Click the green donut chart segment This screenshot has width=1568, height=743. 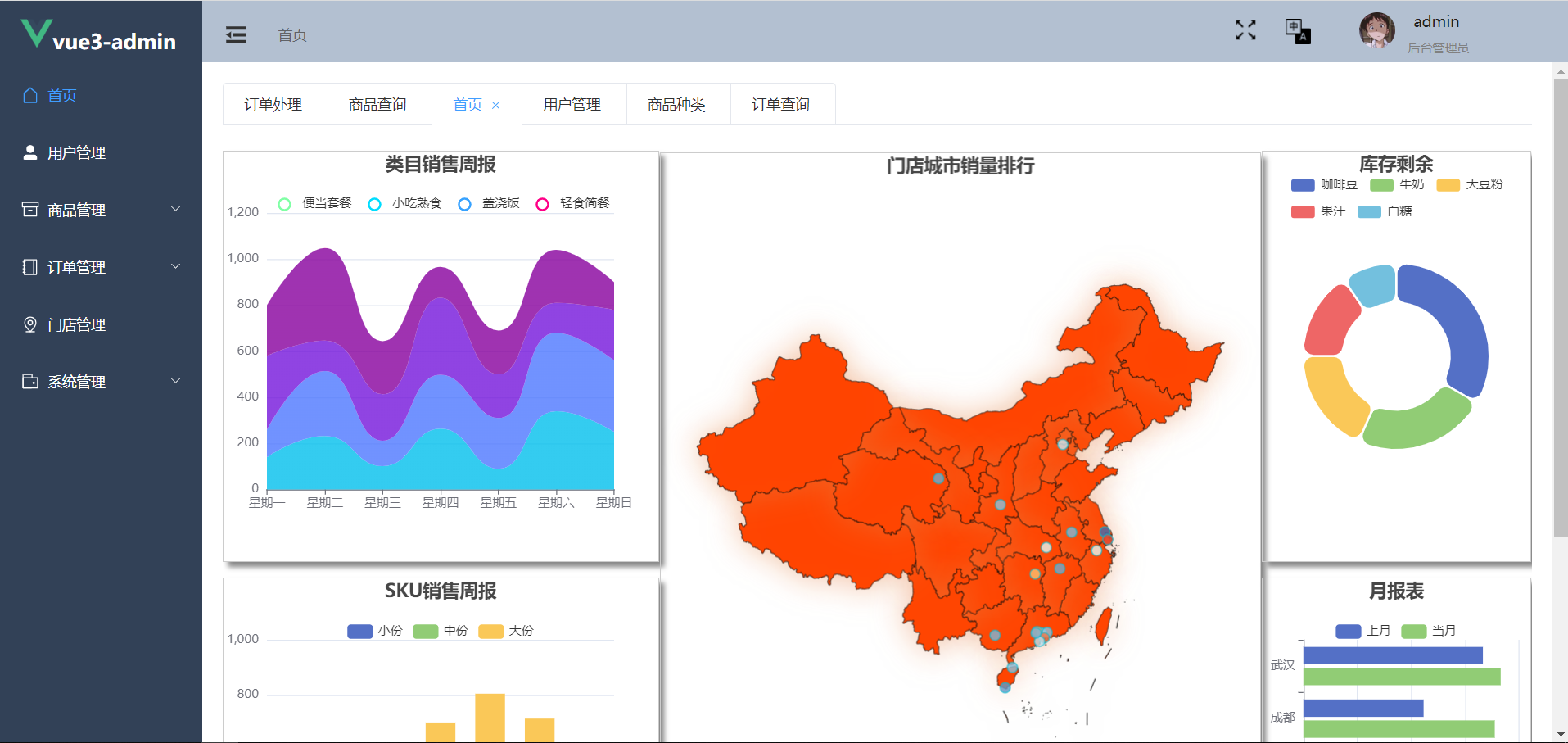[1417, 426]
